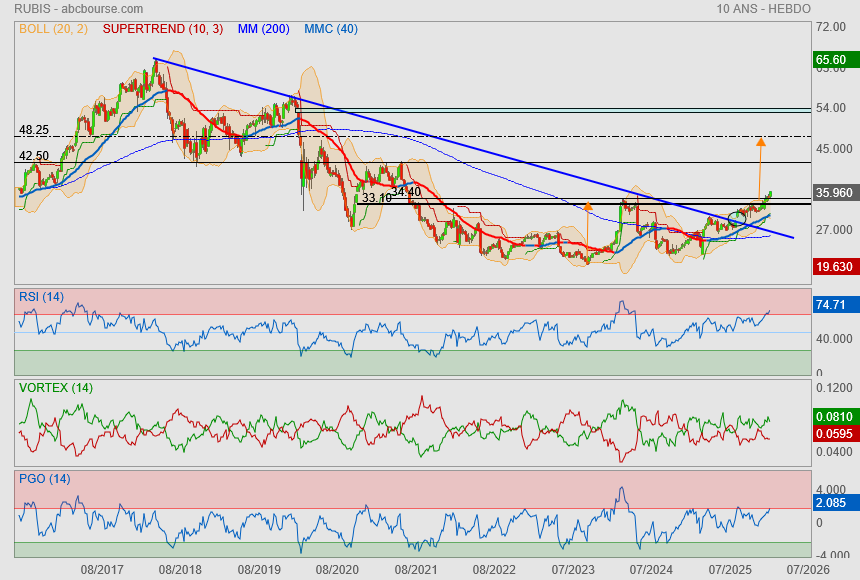The width and height of the screenshot is (860, 580).
Task: Click the red 0.0595 Vortex value tag
Action: [834, 433]
